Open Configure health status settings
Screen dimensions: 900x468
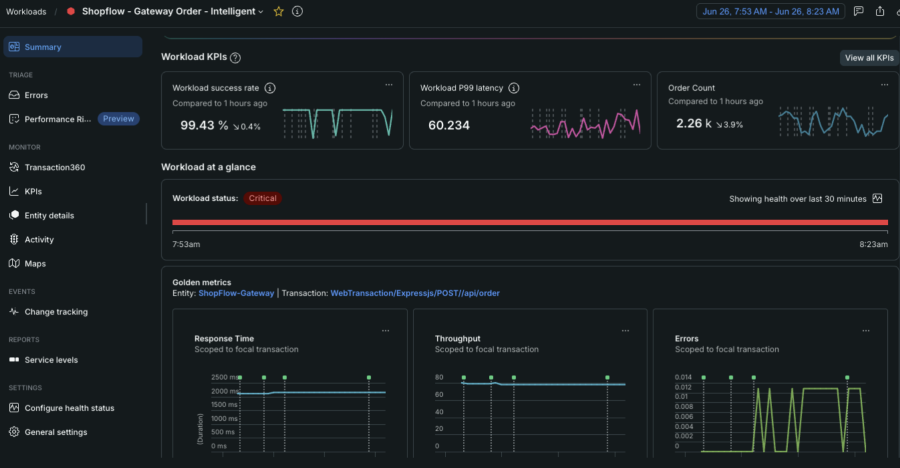(x=69, y=408)
